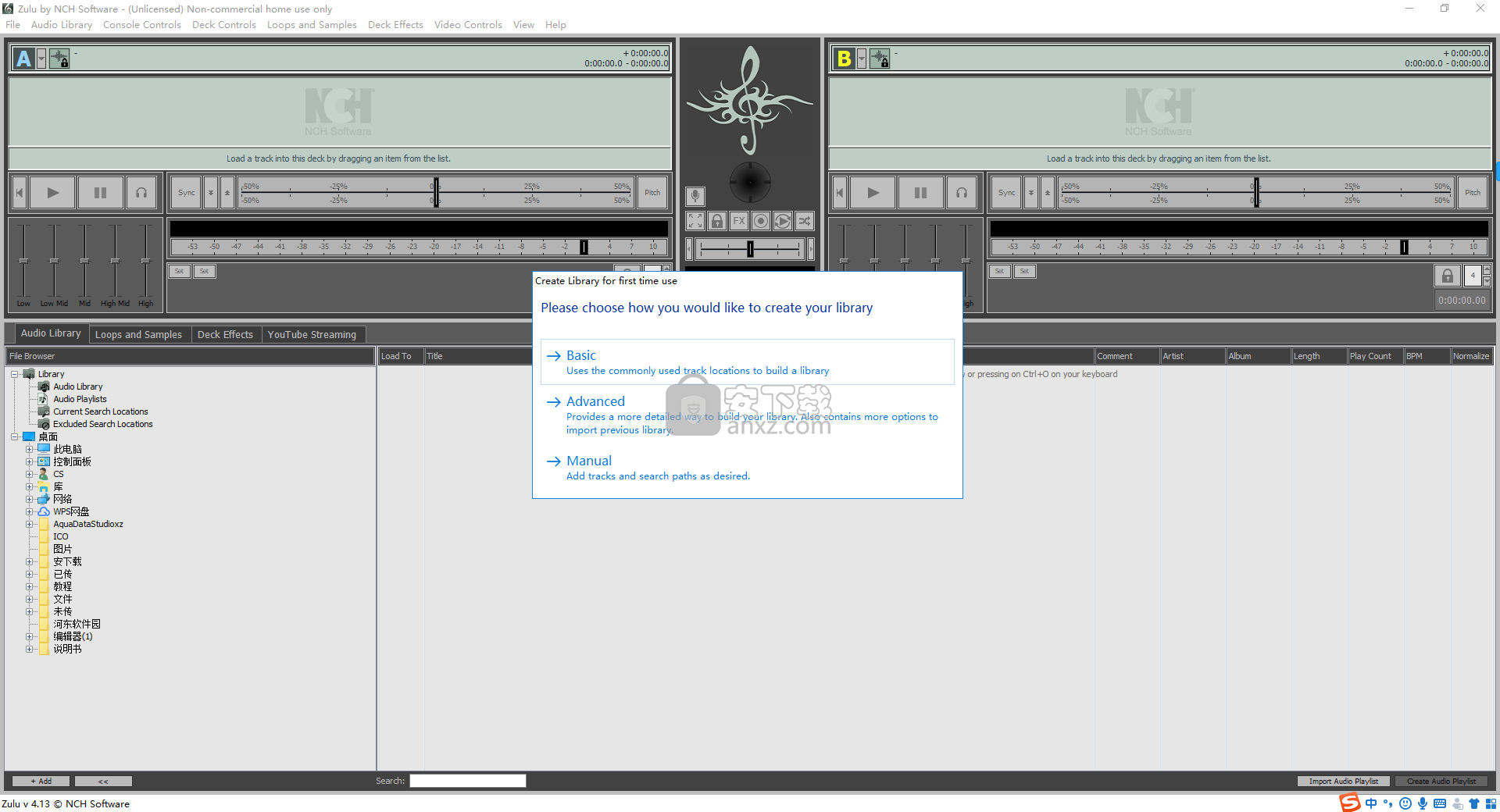The image size is (1500, 812).
Task: Lower Deck B pitch with down arrows
Action: (1031, 193)
